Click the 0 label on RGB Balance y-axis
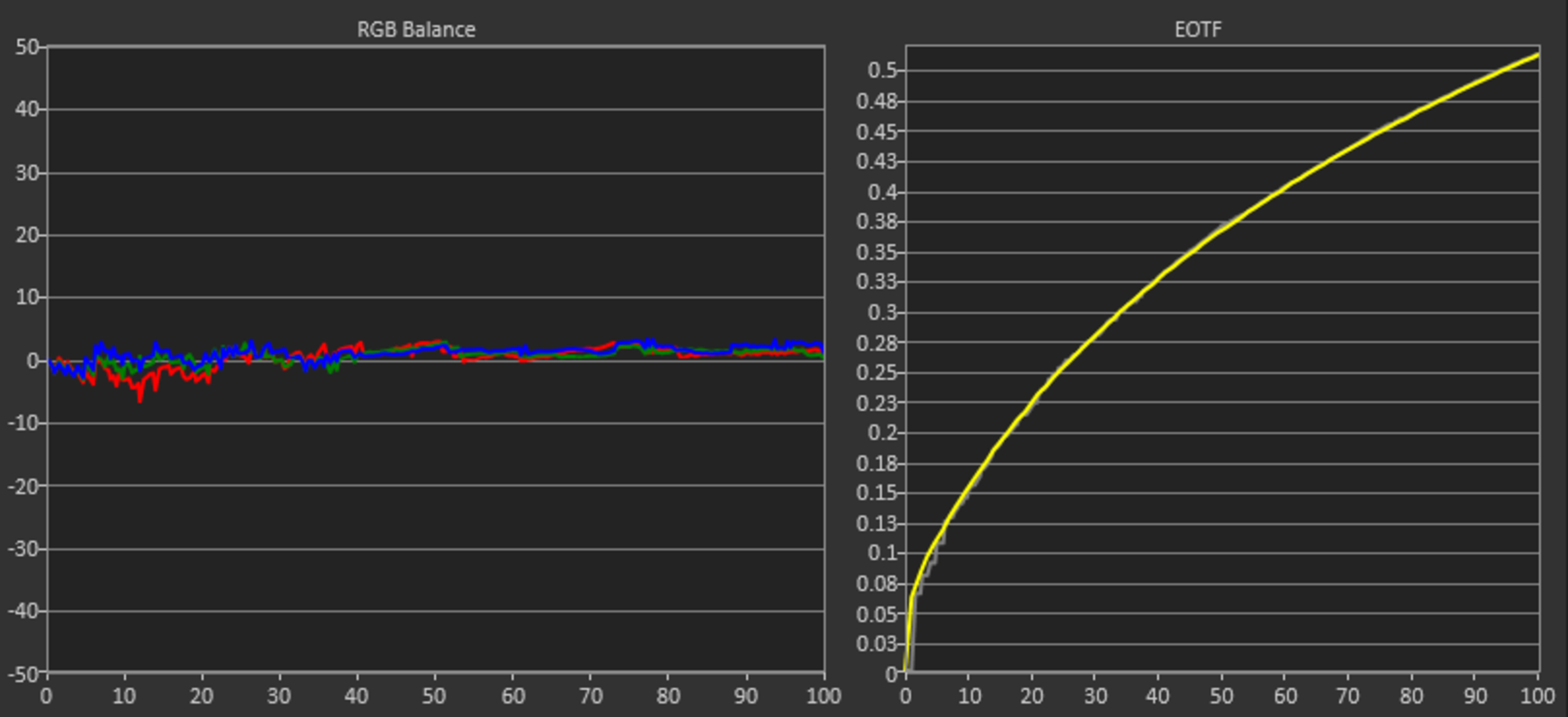This screenshot has height=717, width=1568. coord(33,361)
